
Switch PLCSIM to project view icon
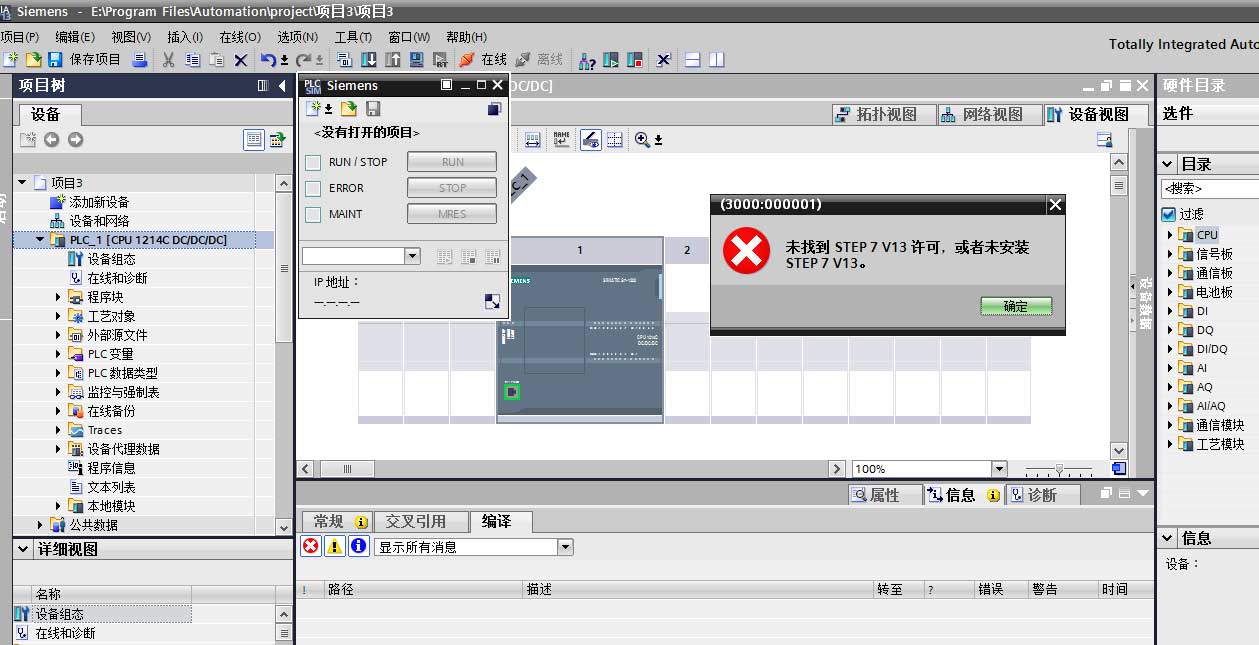point(493,109)
